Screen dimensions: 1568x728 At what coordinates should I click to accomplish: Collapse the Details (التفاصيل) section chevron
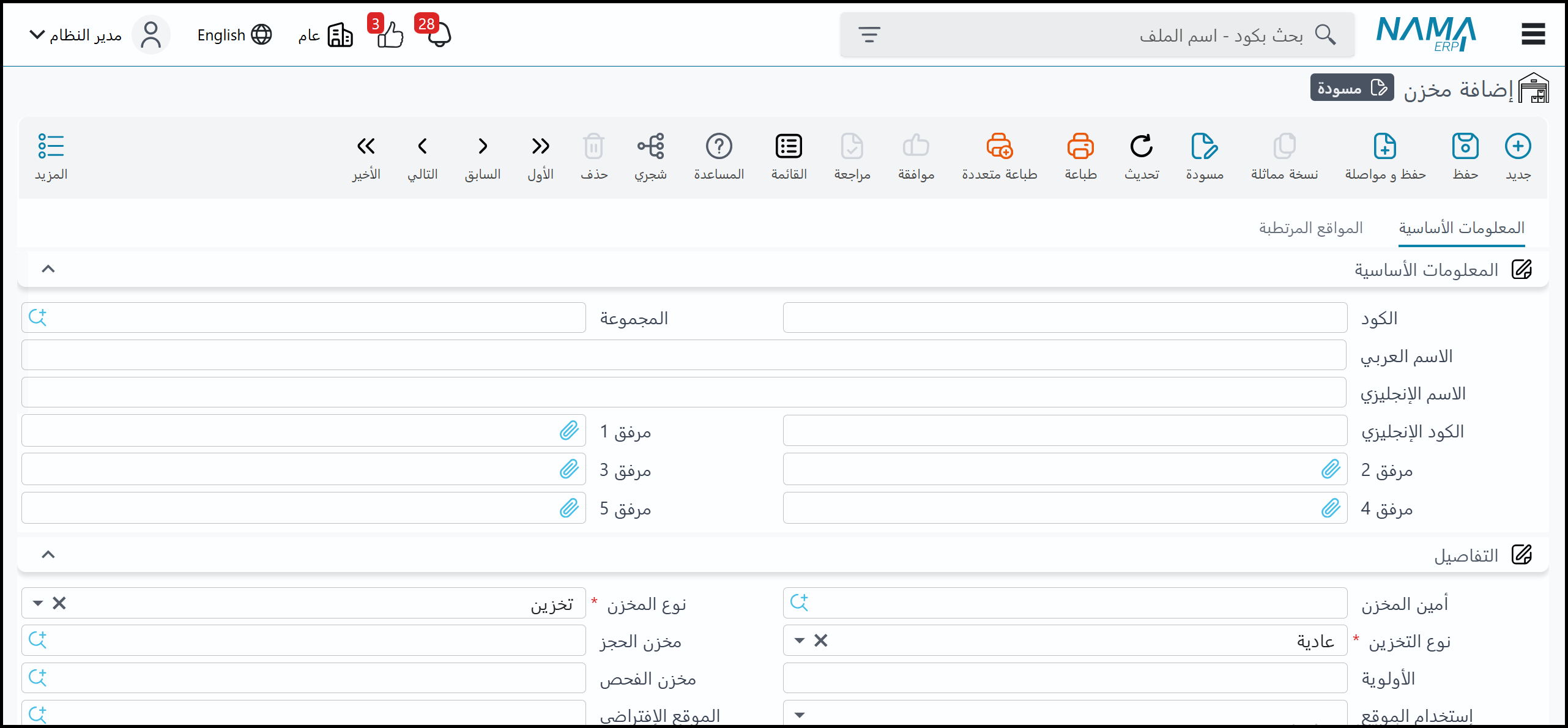[x=48, y=555]
